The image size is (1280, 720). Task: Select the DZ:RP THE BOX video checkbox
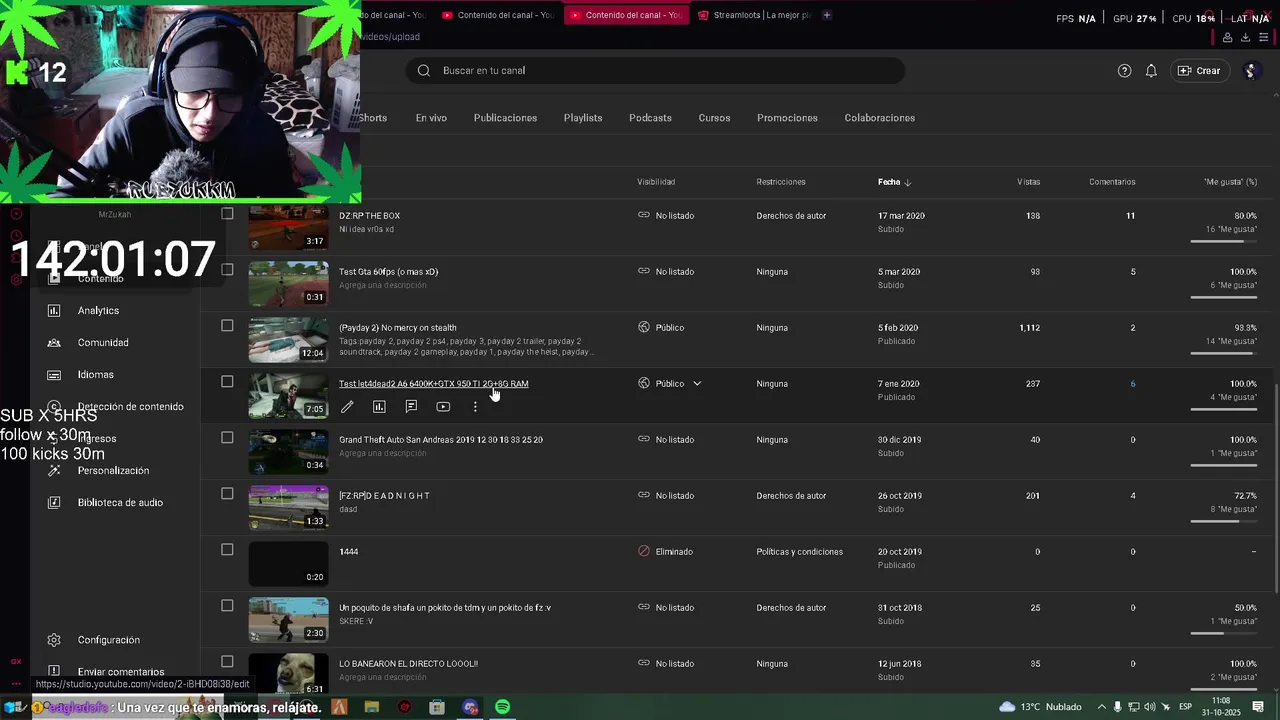click(x=227, y=214)
